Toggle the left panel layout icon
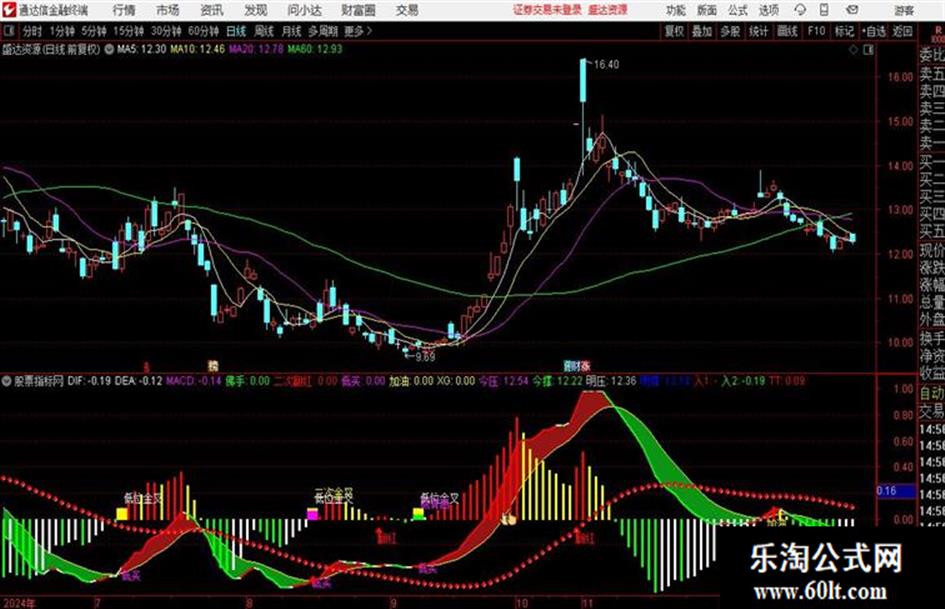The height and width of the screenshot is (609, 945). [x=8, y=31]
